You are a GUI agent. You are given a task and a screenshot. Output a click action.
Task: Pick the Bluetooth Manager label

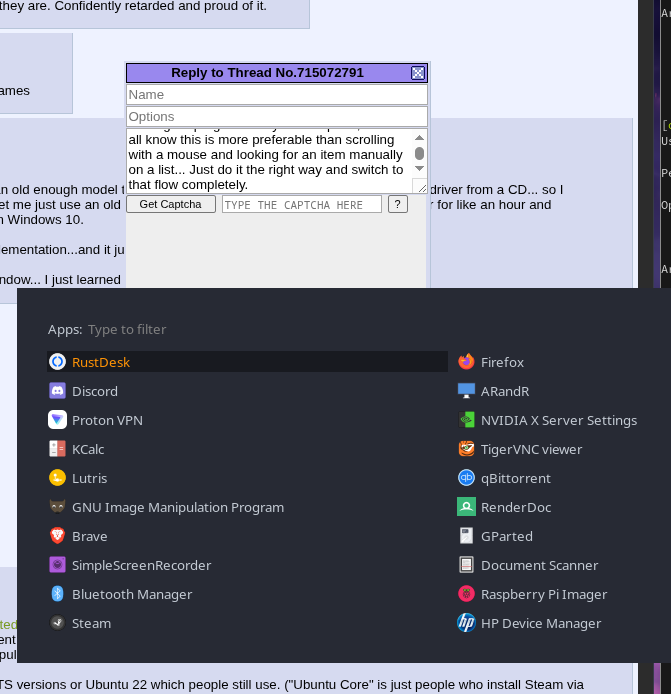click(x=132, y=594)
